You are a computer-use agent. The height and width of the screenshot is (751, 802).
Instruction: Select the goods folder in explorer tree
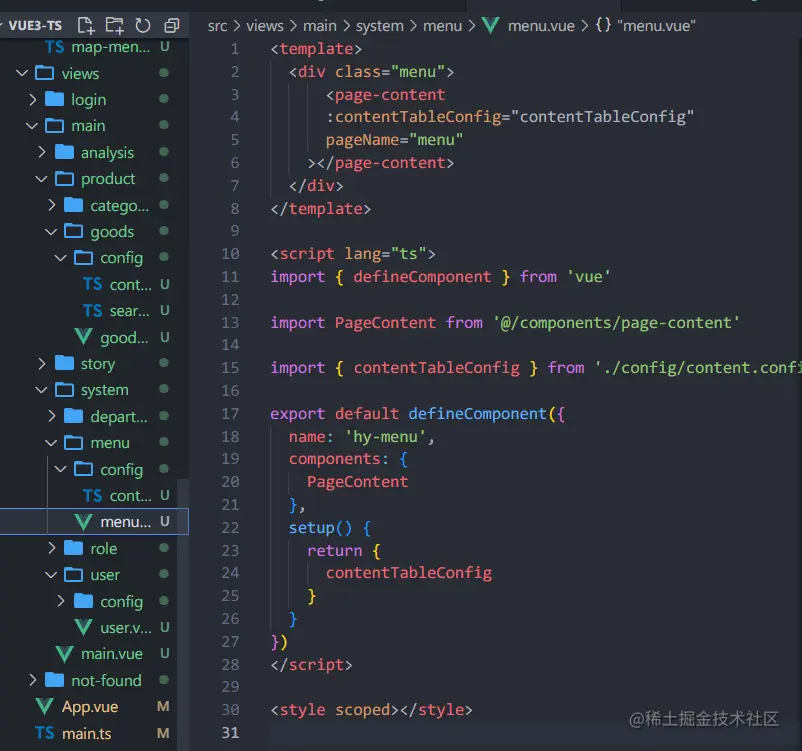pyautogui.click(x=112, y=232)
